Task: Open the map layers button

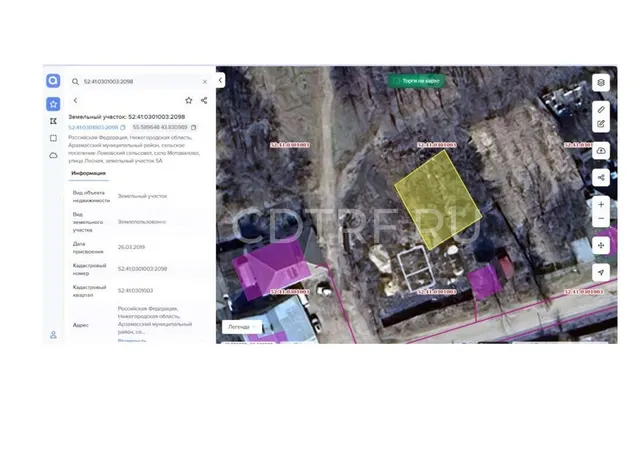Action: click(601, 82)
